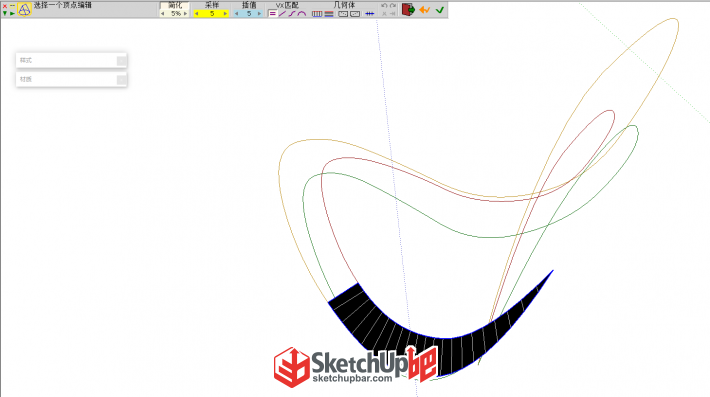Increase the 简化 percentage with right arrow
The width and height of the screenshot is (710, 397).
185,14
